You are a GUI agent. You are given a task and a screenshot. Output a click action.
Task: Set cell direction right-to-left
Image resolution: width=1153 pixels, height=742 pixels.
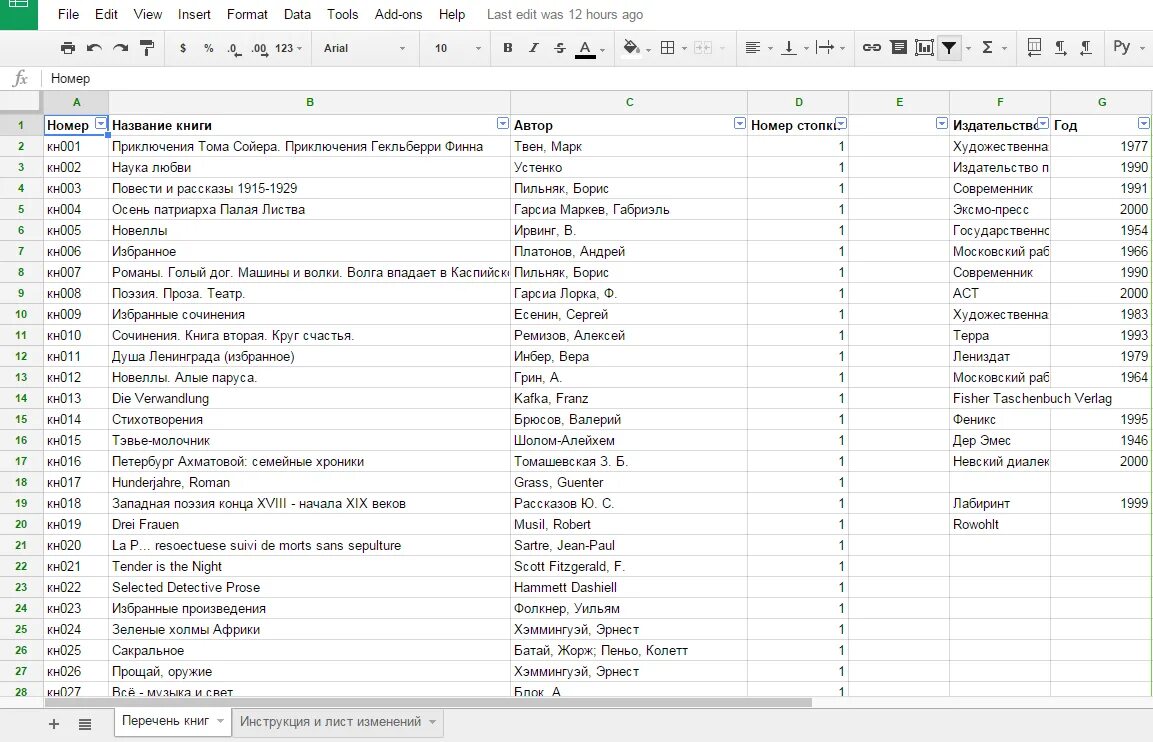tap(1085, 48)
